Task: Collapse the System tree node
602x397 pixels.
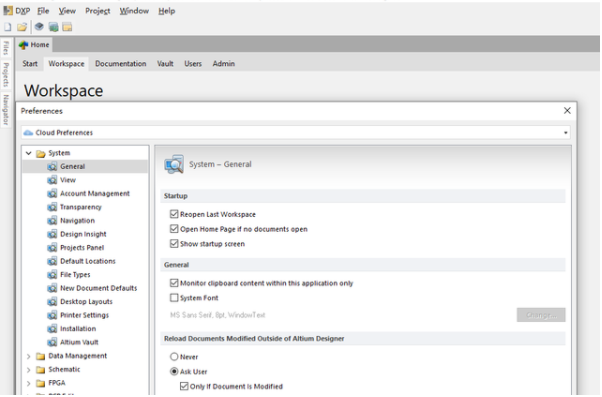Action: [x=28, y=153]
